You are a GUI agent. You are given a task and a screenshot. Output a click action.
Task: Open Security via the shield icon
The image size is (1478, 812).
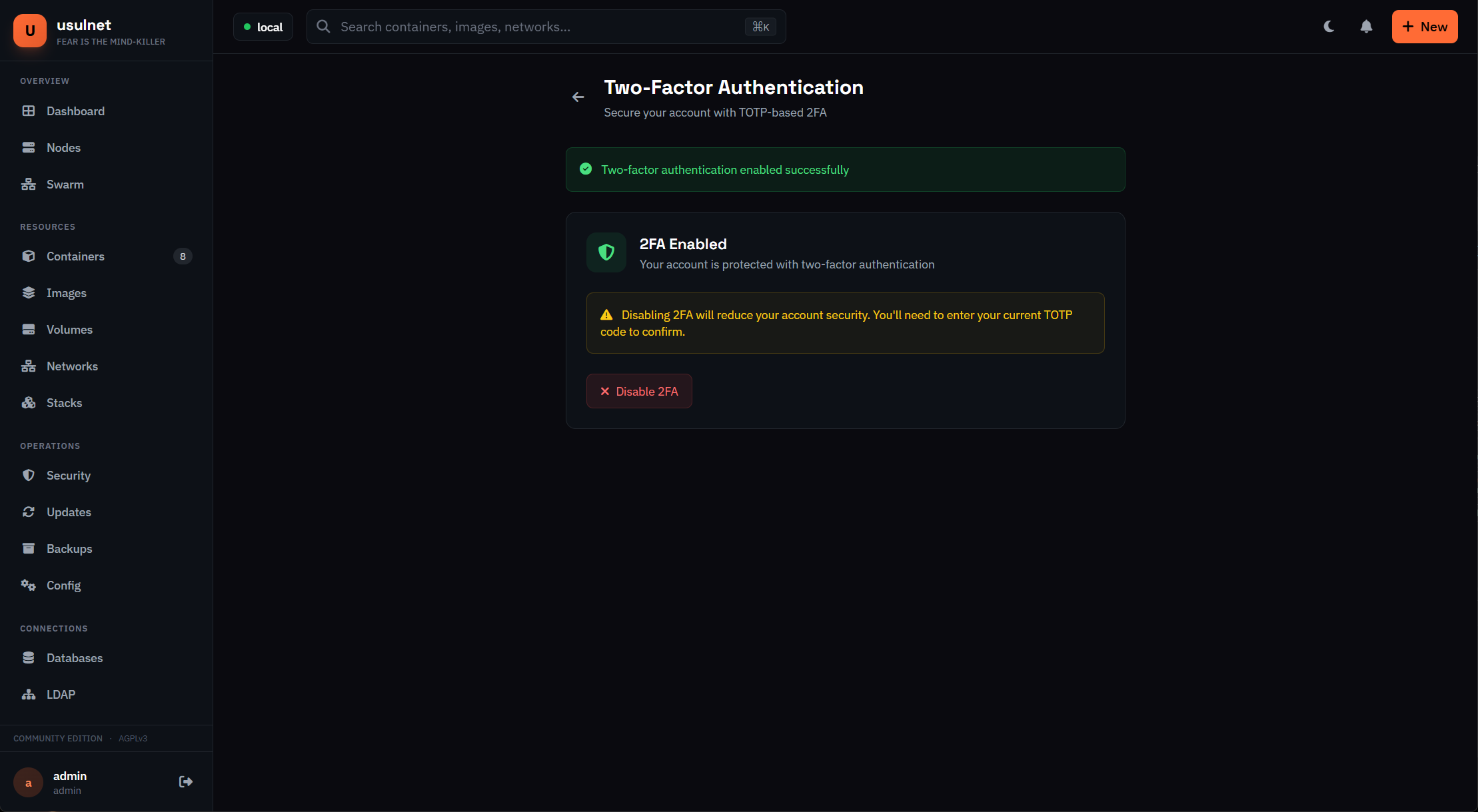click(29, 475)
